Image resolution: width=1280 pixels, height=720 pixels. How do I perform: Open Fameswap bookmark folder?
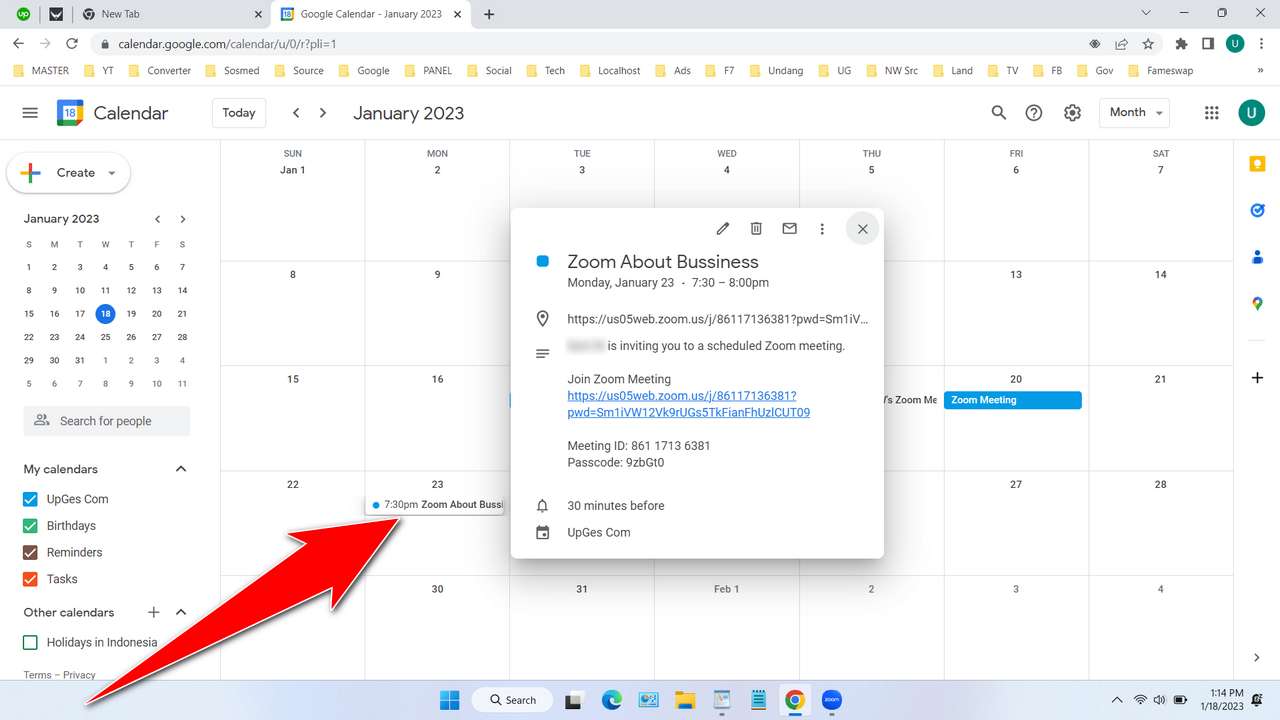tap(1159, 71)
